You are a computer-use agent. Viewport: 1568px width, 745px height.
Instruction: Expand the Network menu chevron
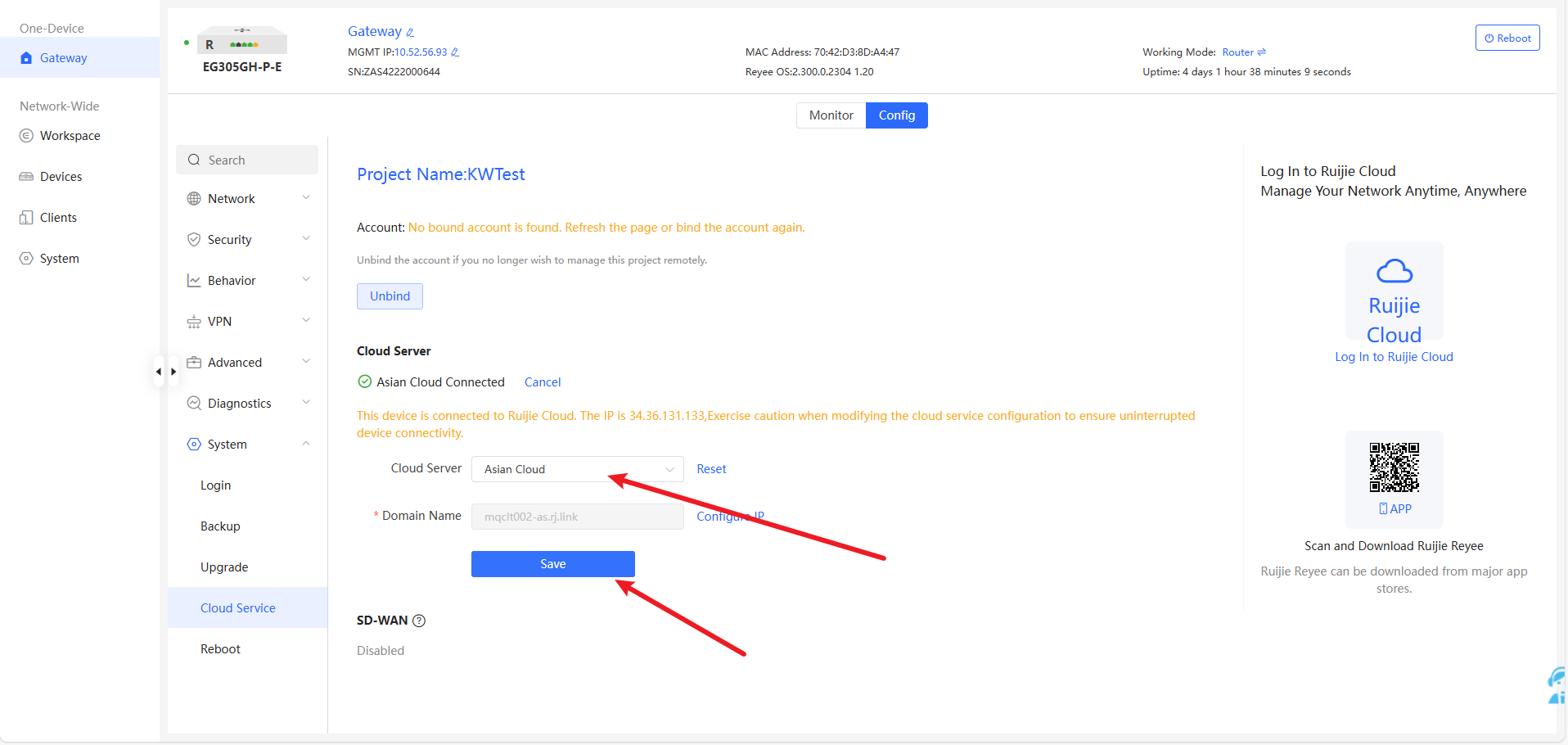[x=306, y=197]
